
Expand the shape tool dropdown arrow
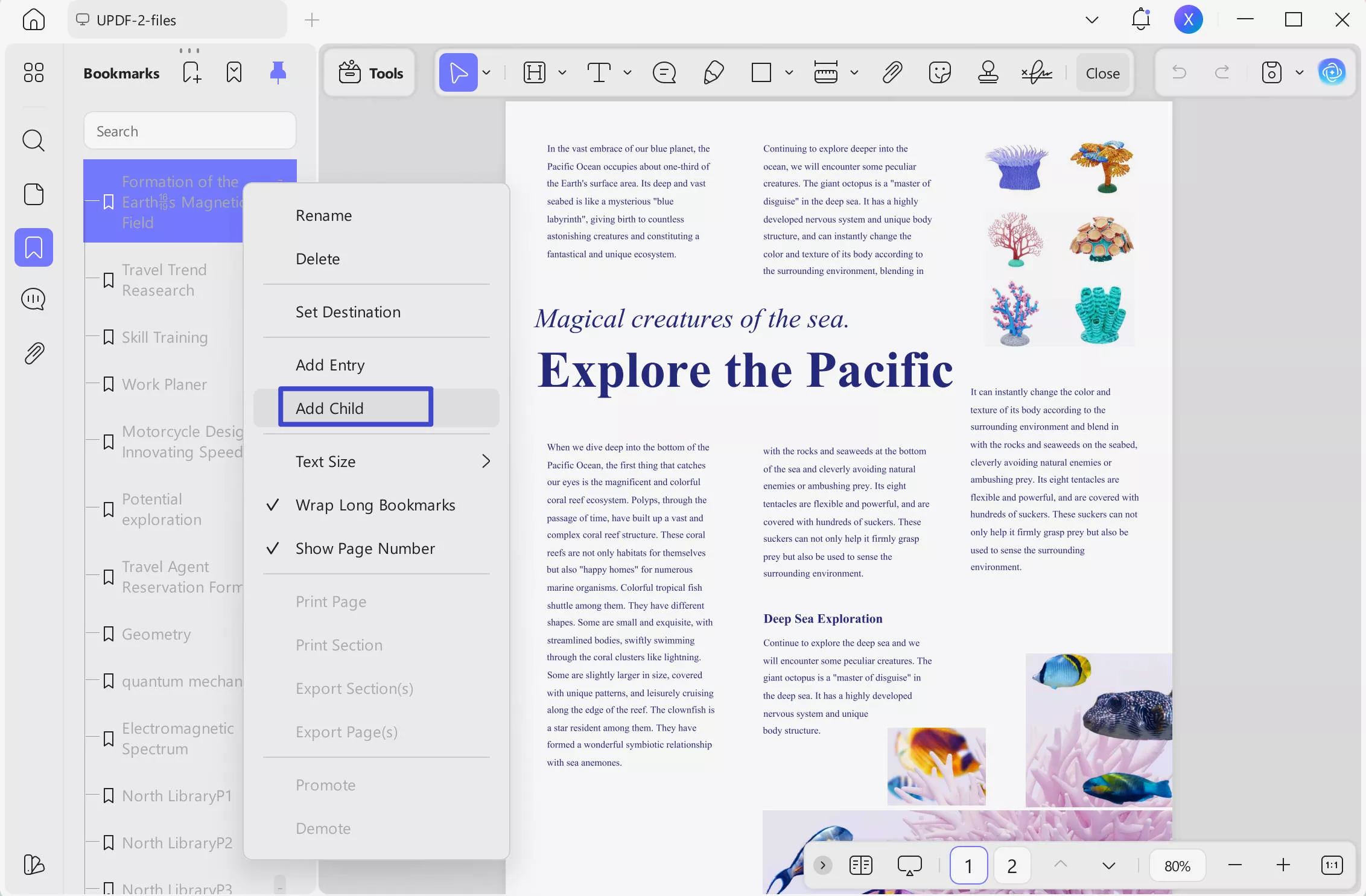tap(789, 73)
